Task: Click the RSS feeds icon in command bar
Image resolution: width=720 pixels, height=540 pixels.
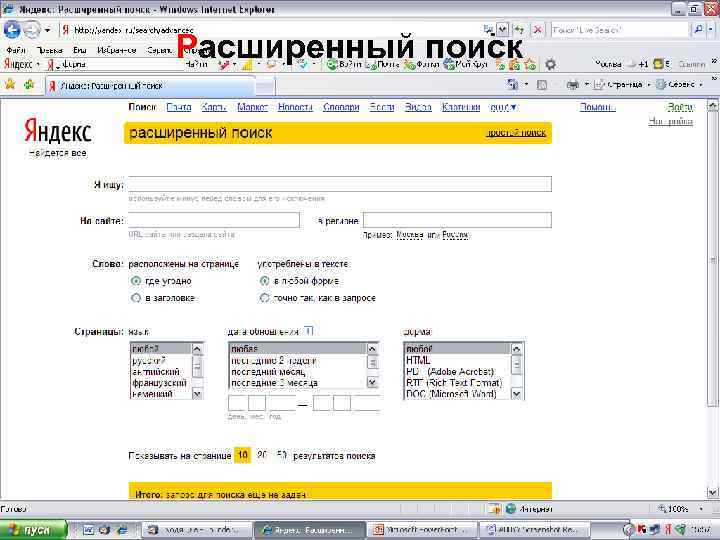Action: point(542,85)
